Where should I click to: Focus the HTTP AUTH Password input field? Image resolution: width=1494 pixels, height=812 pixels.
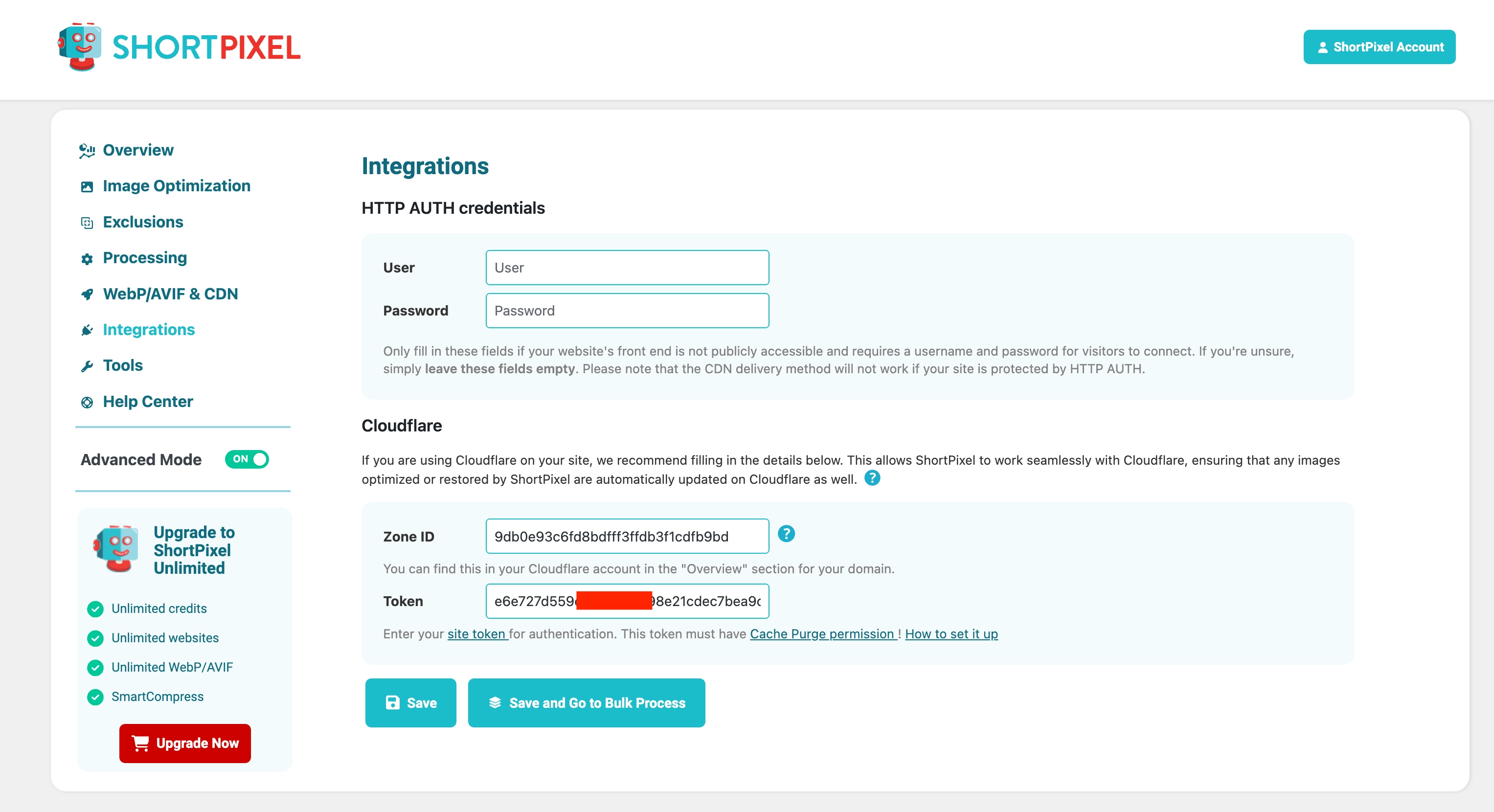tap(627, 310)
